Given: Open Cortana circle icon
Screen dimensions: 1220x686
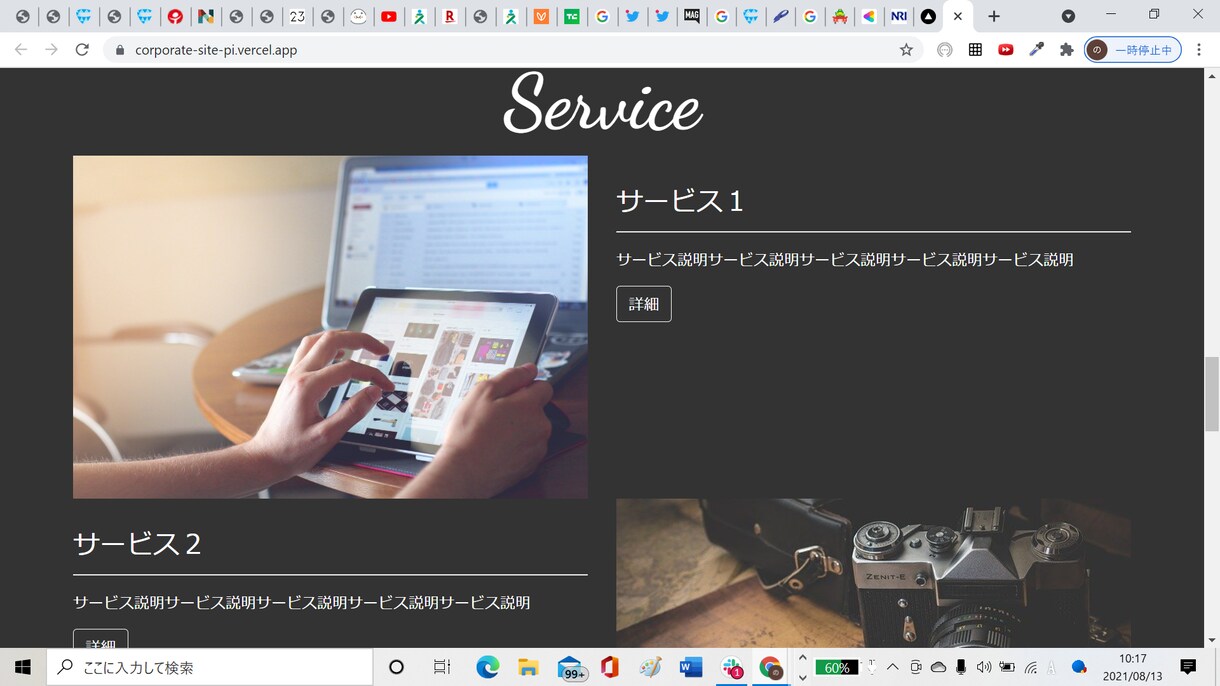Looking at the screenshot, I should click(396, 667).
